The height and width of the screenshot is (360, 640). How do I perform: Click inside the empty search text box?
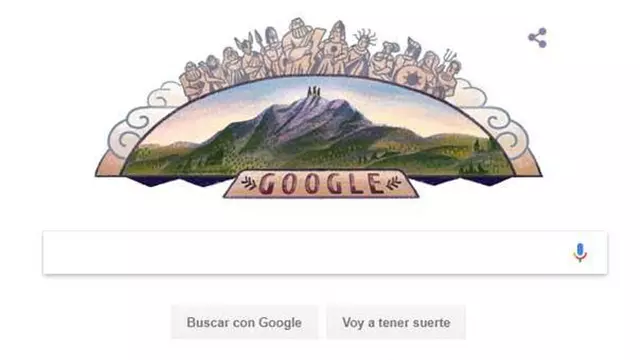point(306,252)
